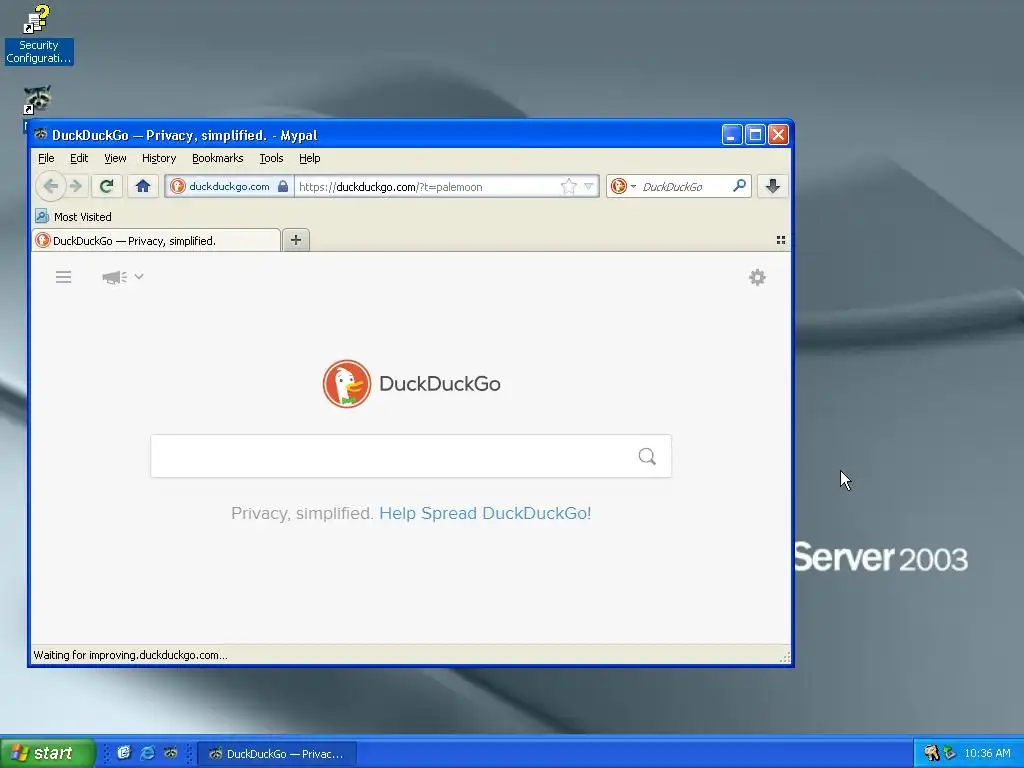Click the system clock 10:36 AM
The width and height of the screenshot is (1024, 768).
coord(987,753)
